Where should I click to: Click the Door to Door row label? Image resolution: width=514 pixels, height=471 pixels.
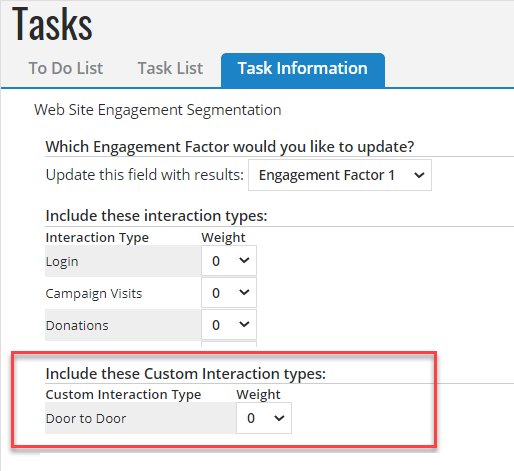pyautogui.click(x=86, y=418)
